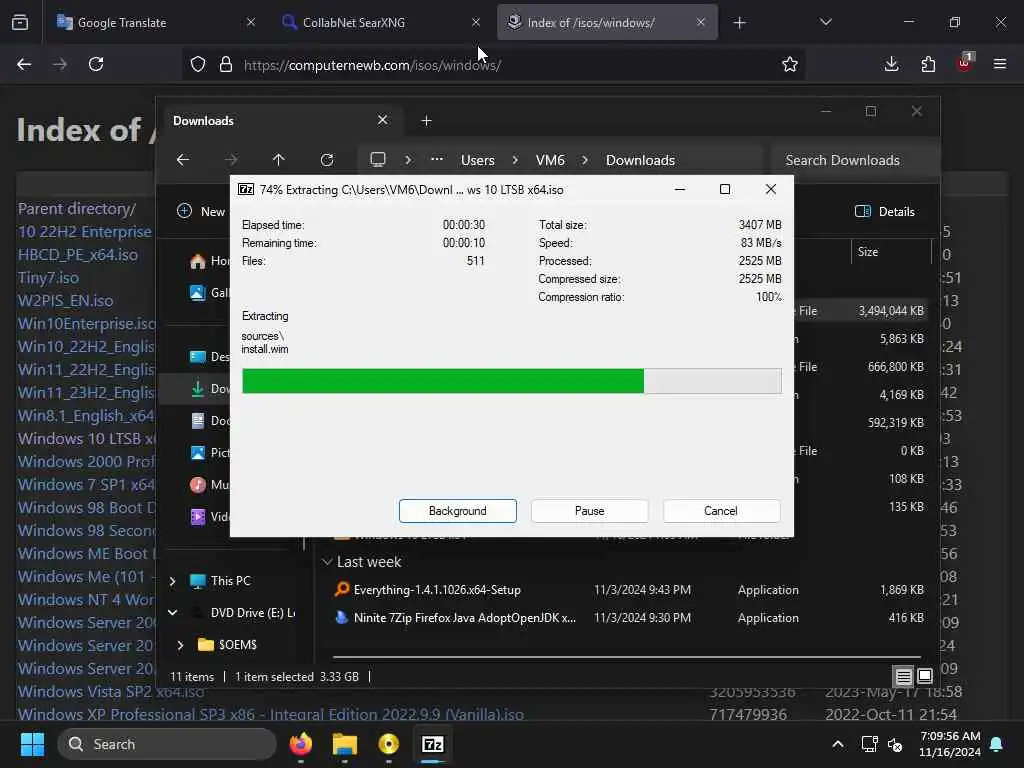The image size is (1024, 768).
Task: Collapse DVD Drive (E:) tree node
Action: [172, 613]
